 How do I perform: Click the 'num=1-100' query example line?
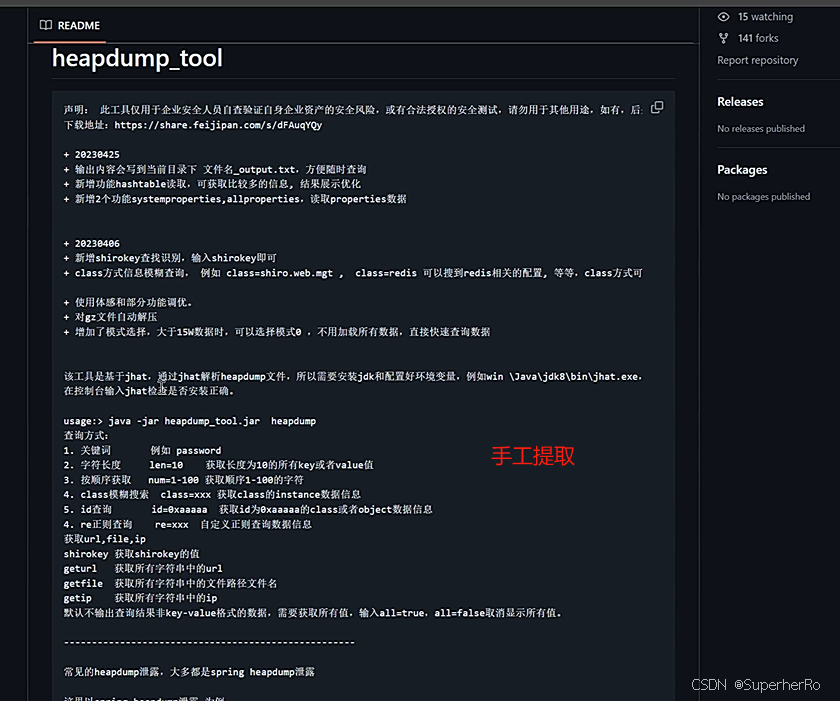[x=184, y=480]
